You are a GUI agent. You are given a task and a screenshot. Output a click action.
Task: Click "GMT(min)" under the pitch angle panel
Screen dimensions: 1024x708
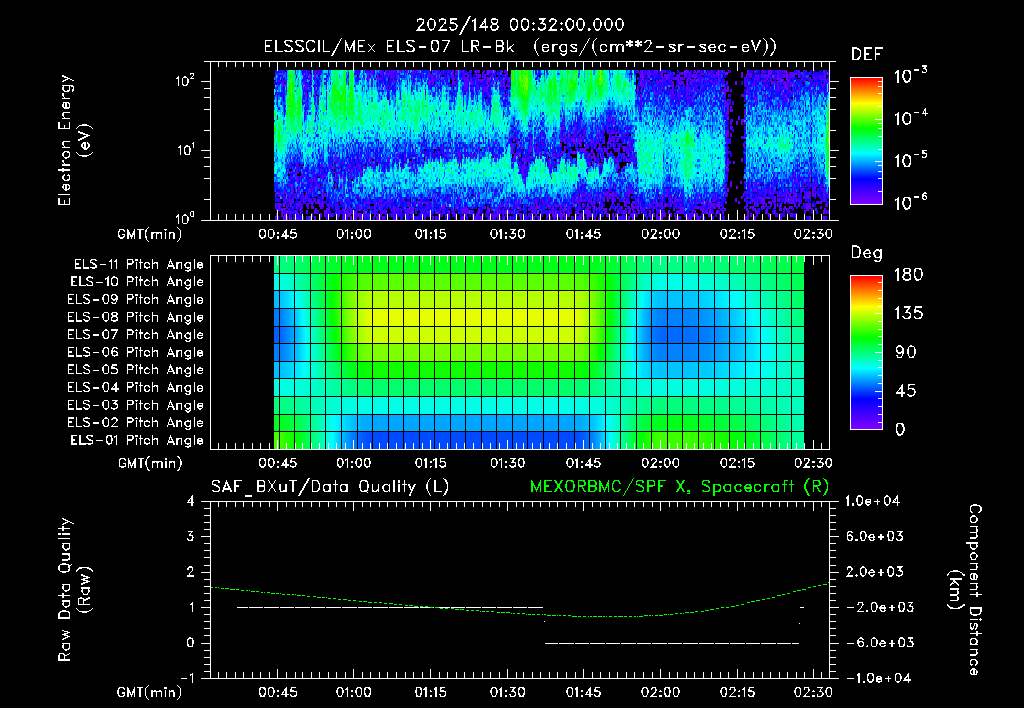(150, 463)
